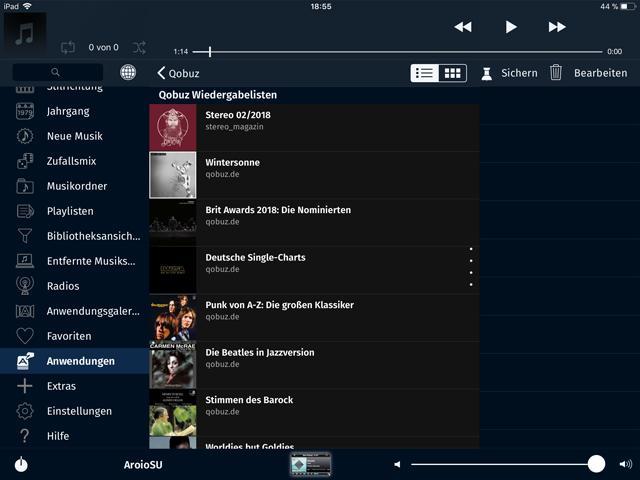Switch to grid view
The image size is (640, 480).
[x=453, y=73]
